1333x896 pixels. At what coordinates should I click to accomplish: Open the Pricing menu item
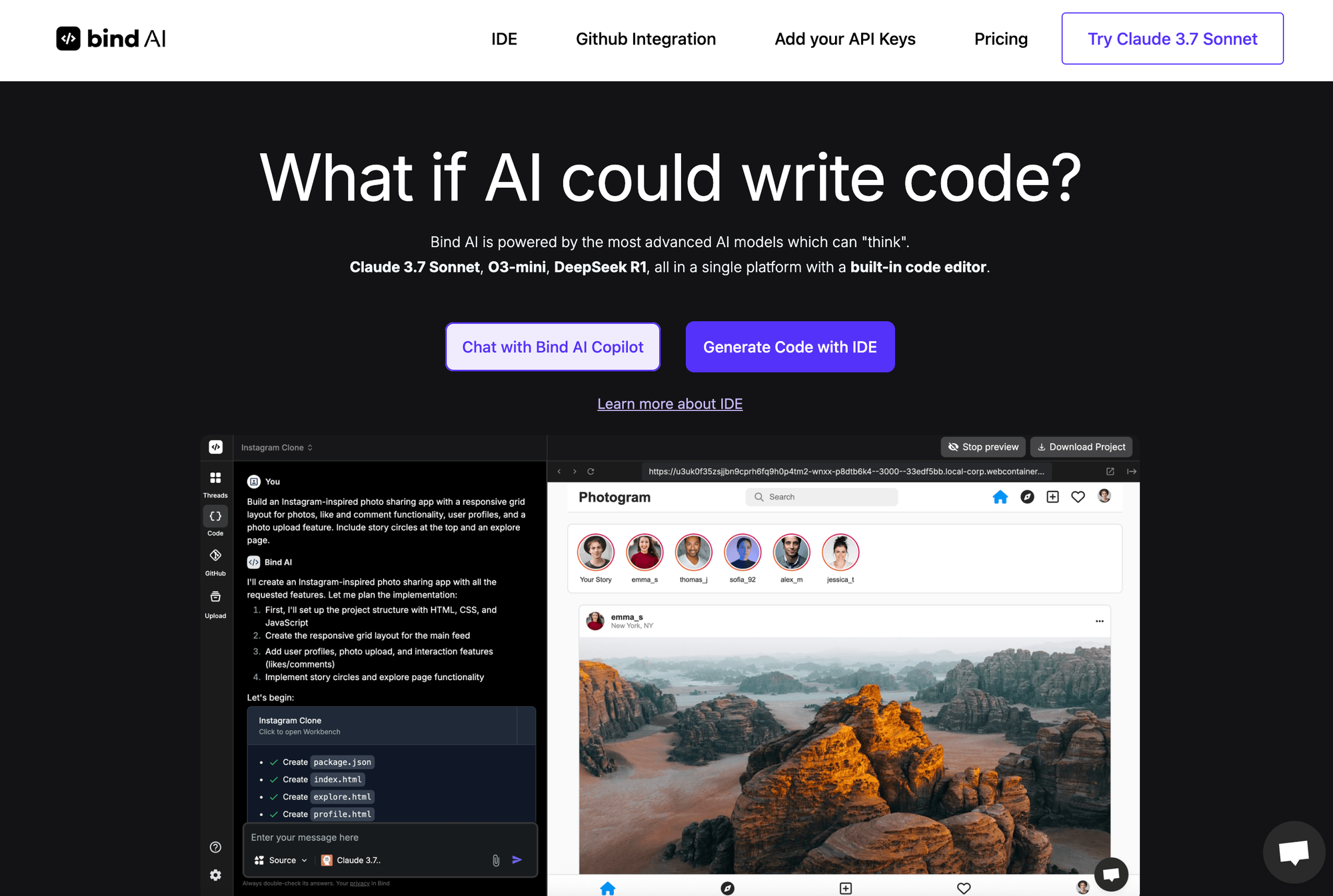[1000, 39]
